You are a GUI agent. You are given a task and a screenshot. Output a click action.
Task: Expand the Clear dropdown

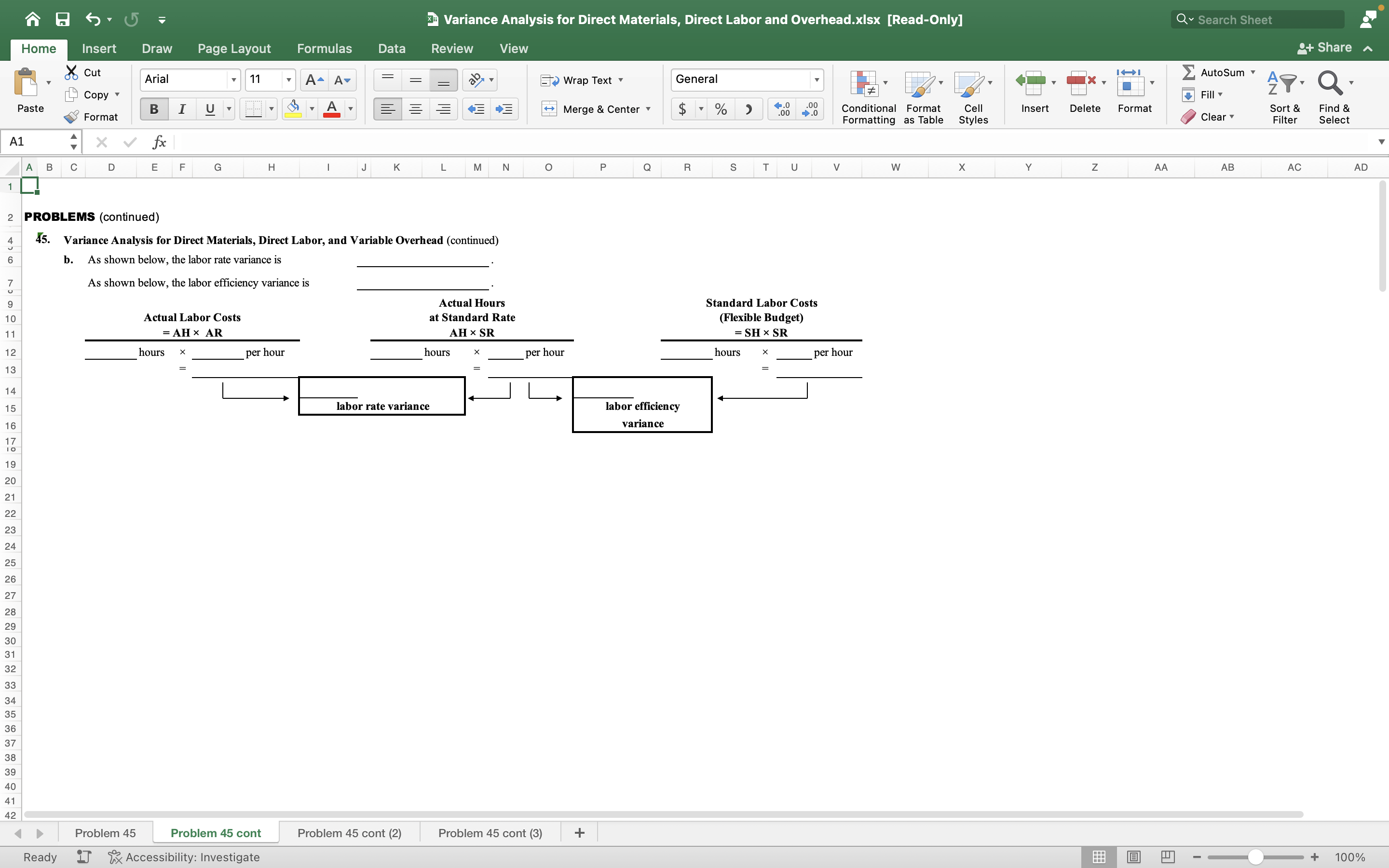point(1232,117)
